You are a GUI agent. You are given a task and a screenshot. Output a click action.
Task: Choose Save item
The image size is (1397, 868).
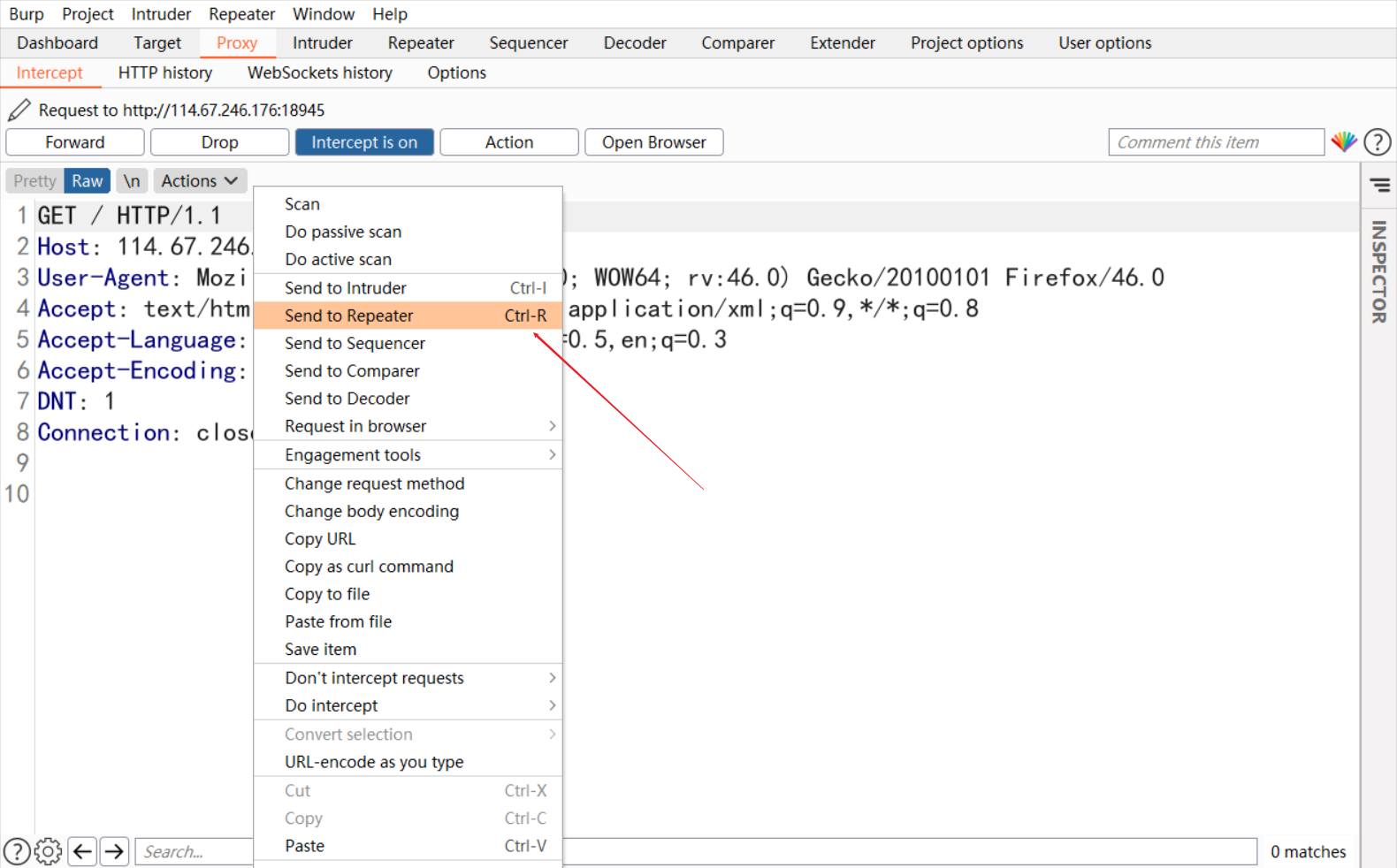pyautogui.click(x=408, y=650)
